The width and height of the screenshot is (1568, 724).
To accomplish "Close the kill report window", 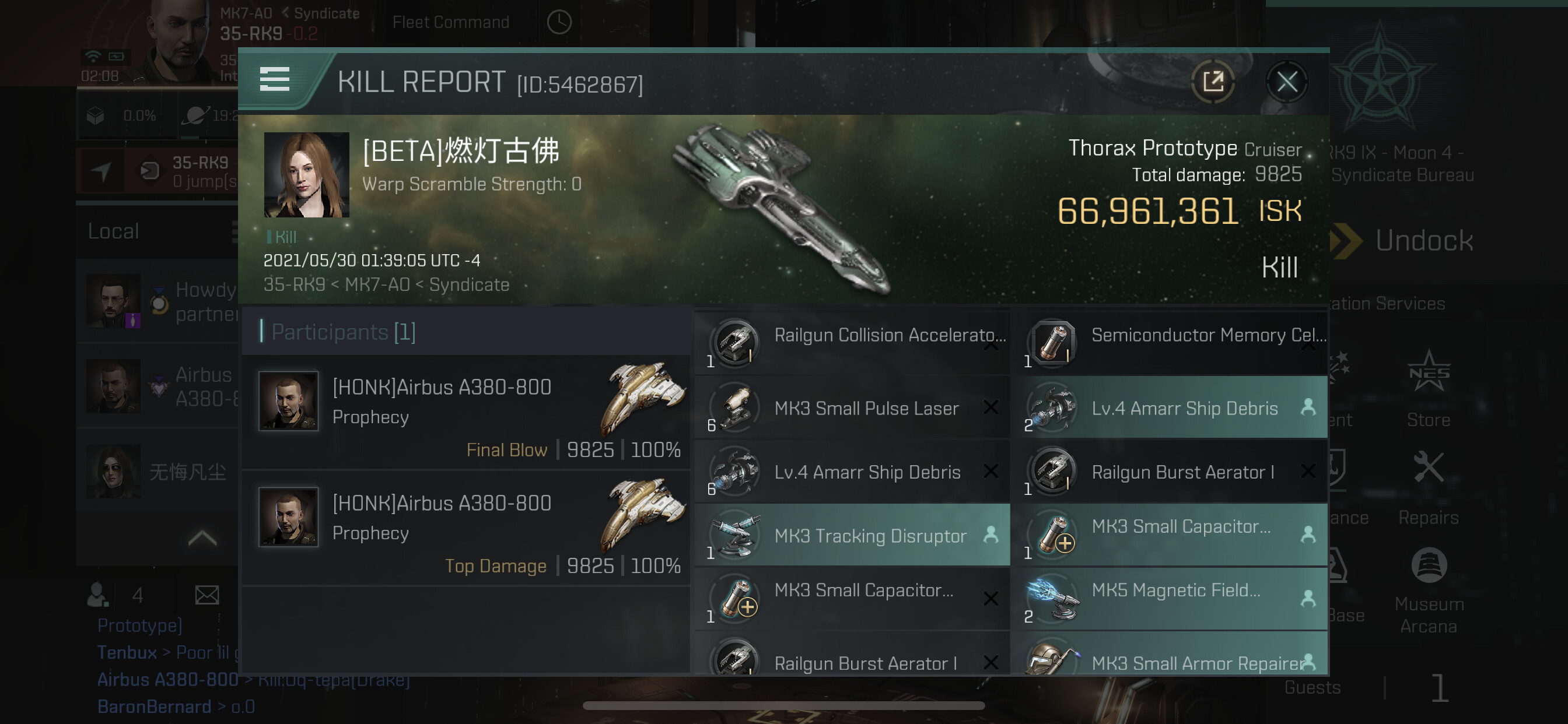I will coord(1286,82).
